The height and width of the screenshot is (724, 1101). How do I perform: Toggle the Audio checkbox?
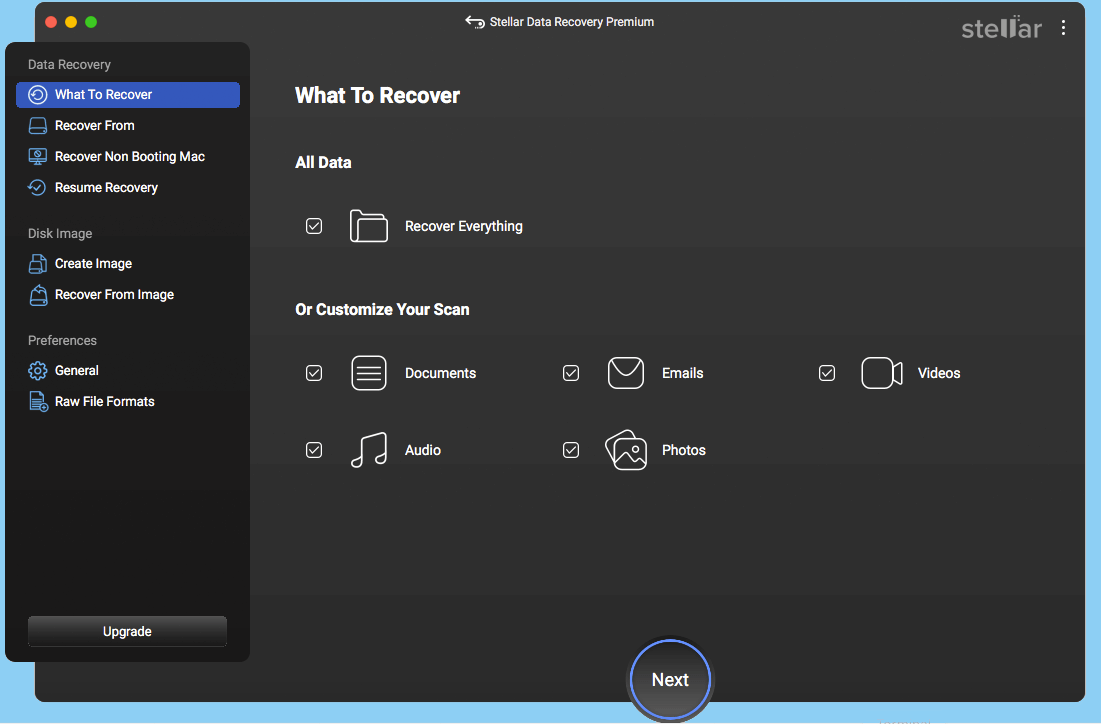coord(314,450)
